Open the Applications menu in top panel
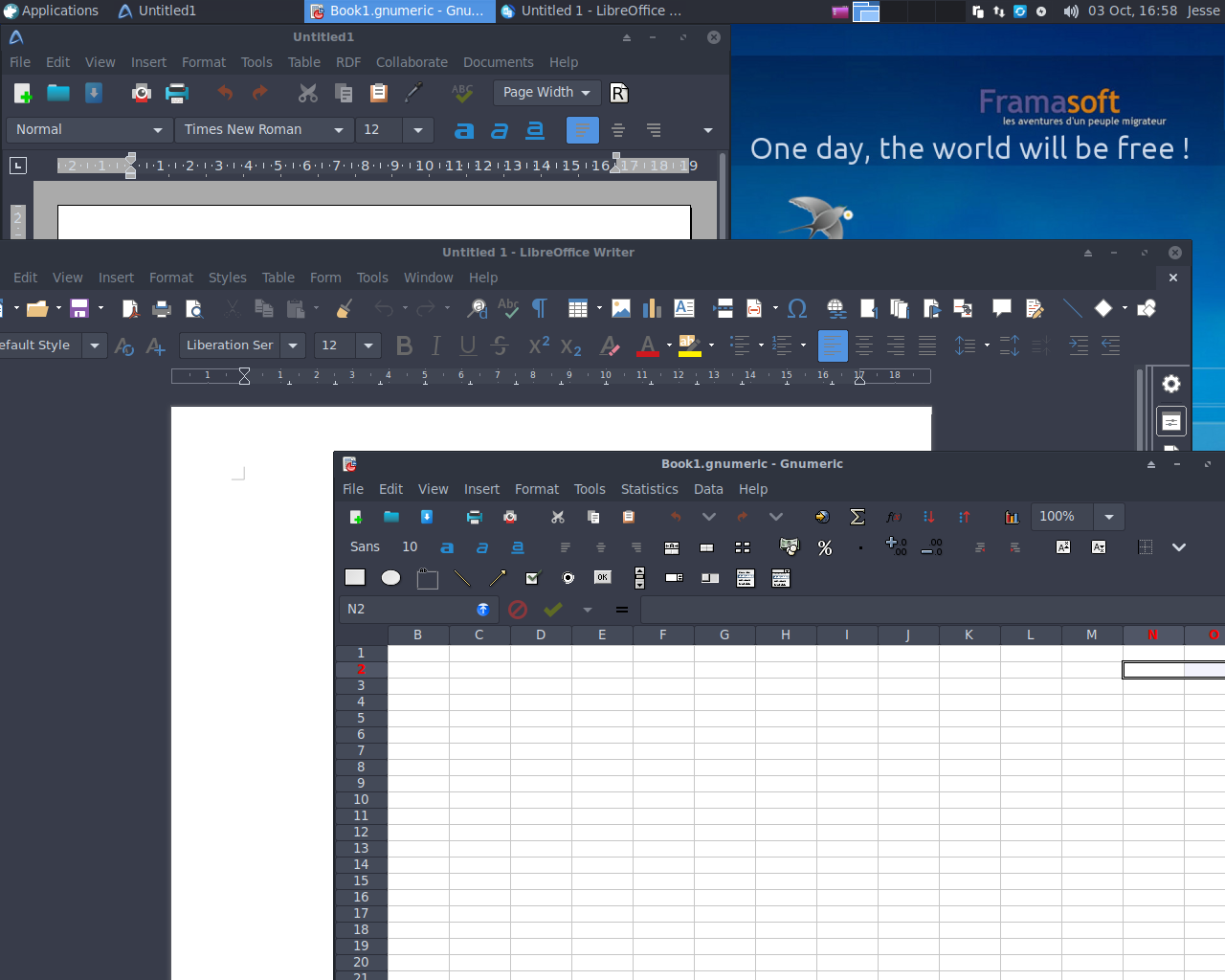Image resolution: width=1225 pixels, height=980 pixels. point(51,11)
